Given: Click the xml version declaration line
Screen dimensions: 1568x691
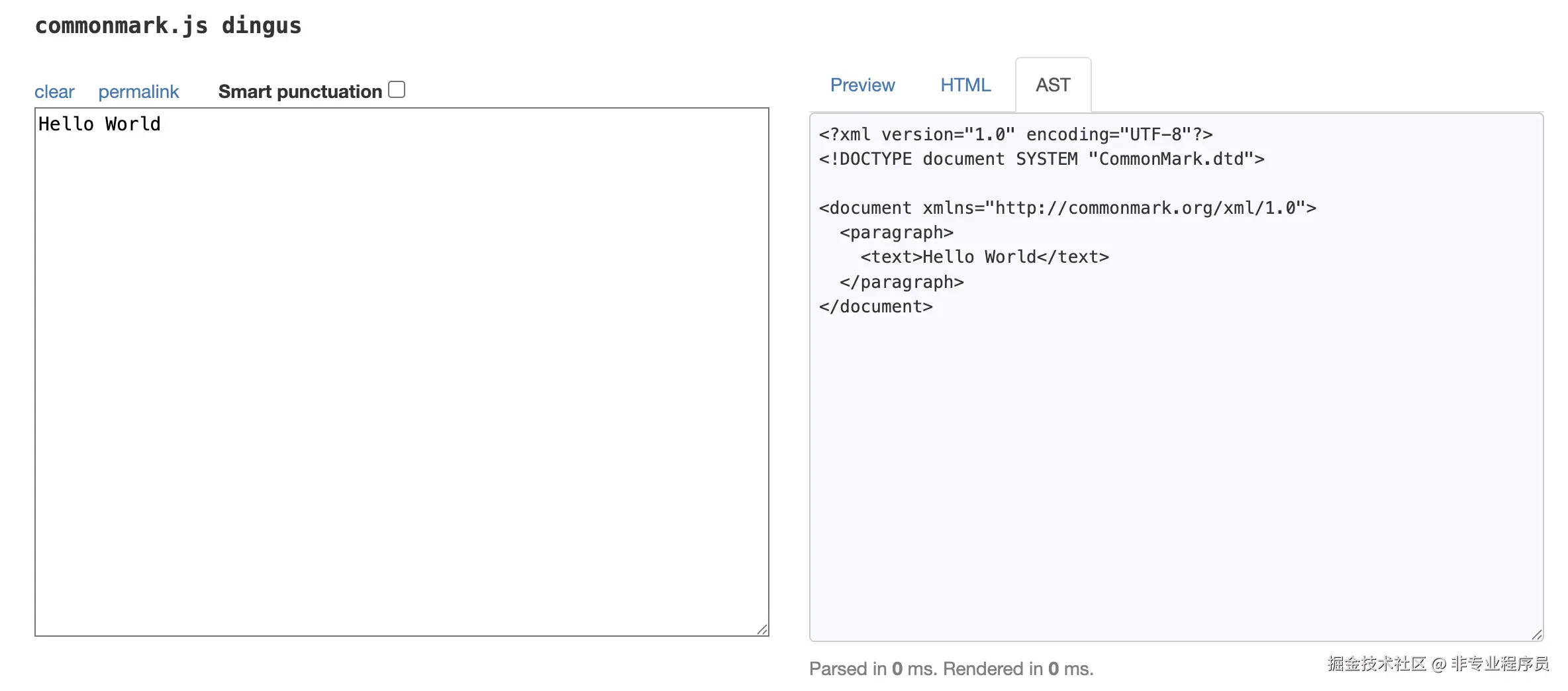Looking at the screenshot, I should point(1015,134).
